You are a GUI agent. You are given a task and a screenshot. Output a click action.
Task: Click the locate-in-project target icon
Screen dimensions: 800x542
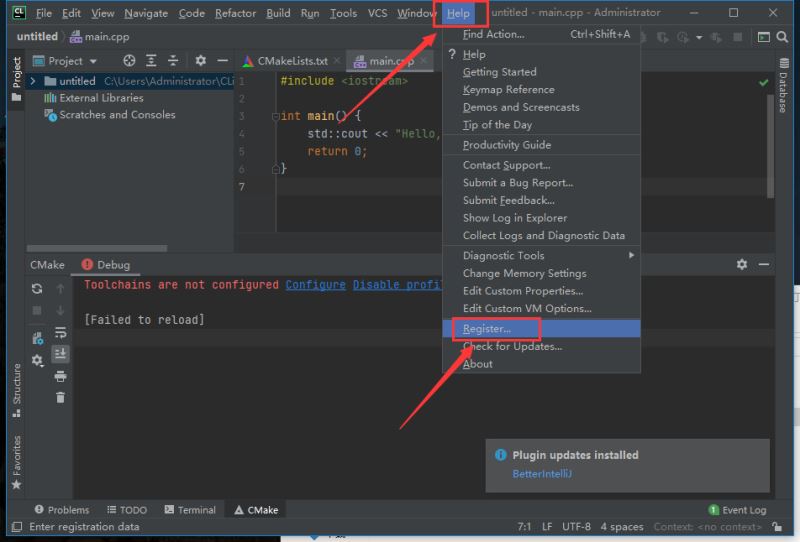click(129, 61)
